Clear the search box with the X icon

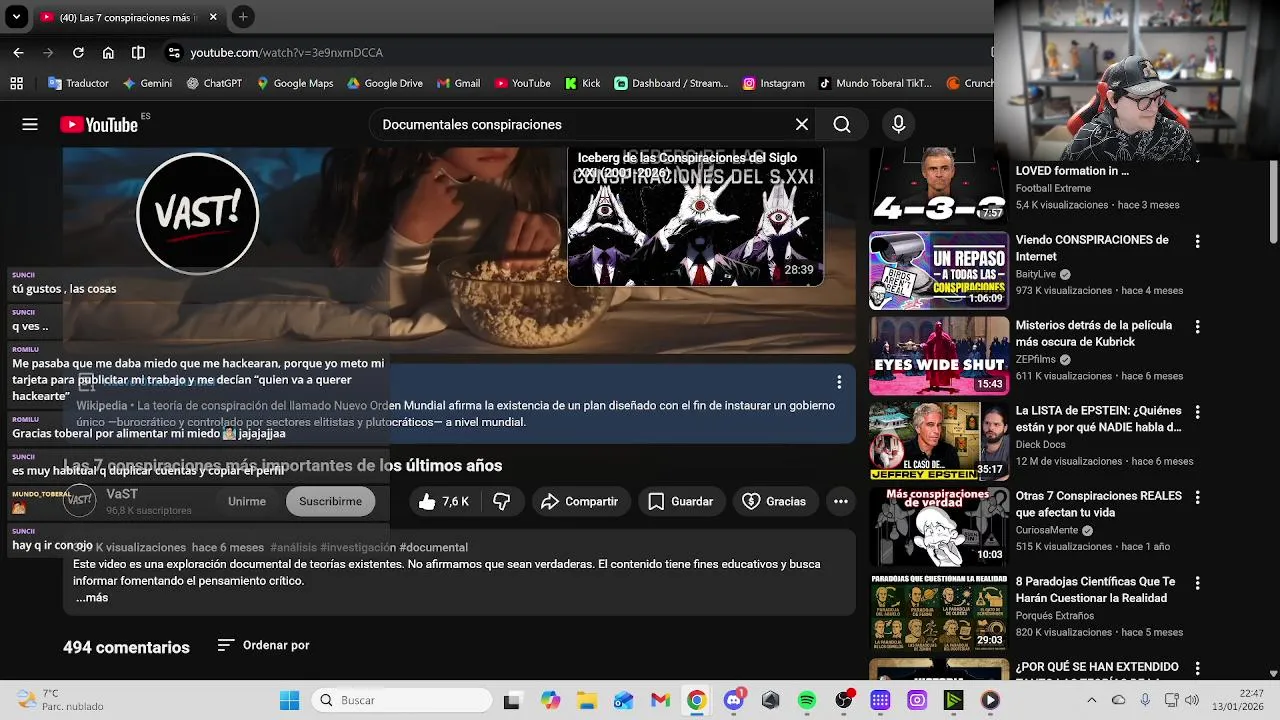tap(802, 124)
